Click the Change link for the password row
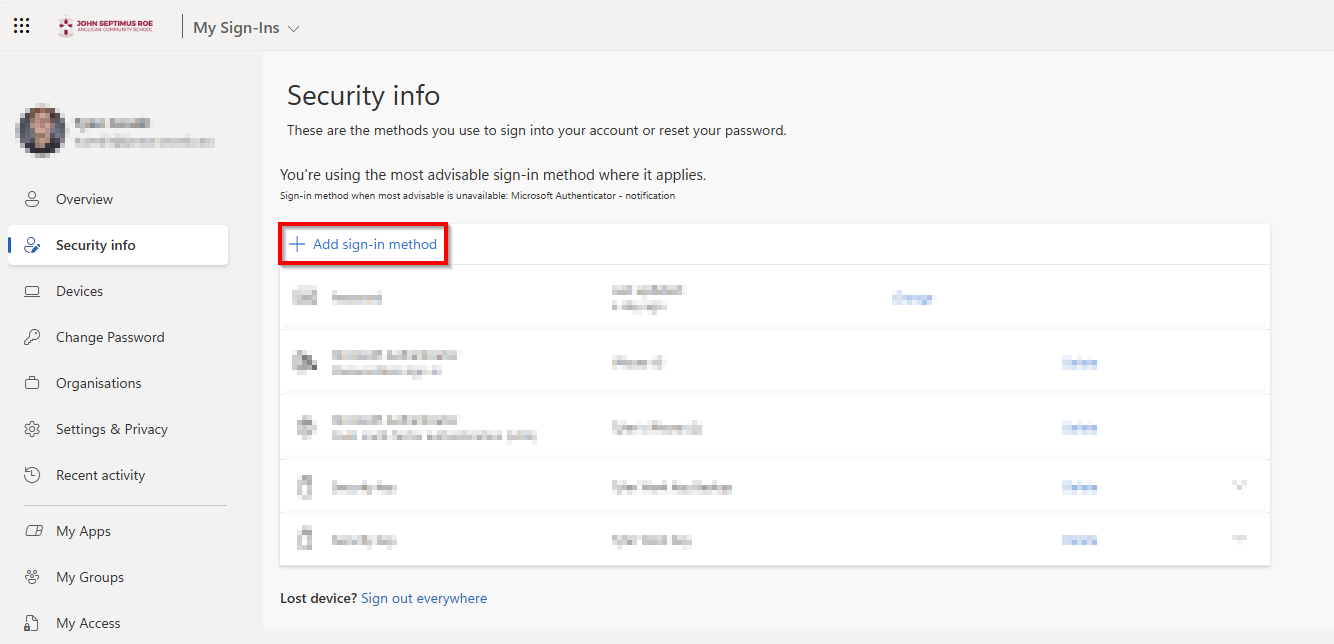 coord(912,298)
